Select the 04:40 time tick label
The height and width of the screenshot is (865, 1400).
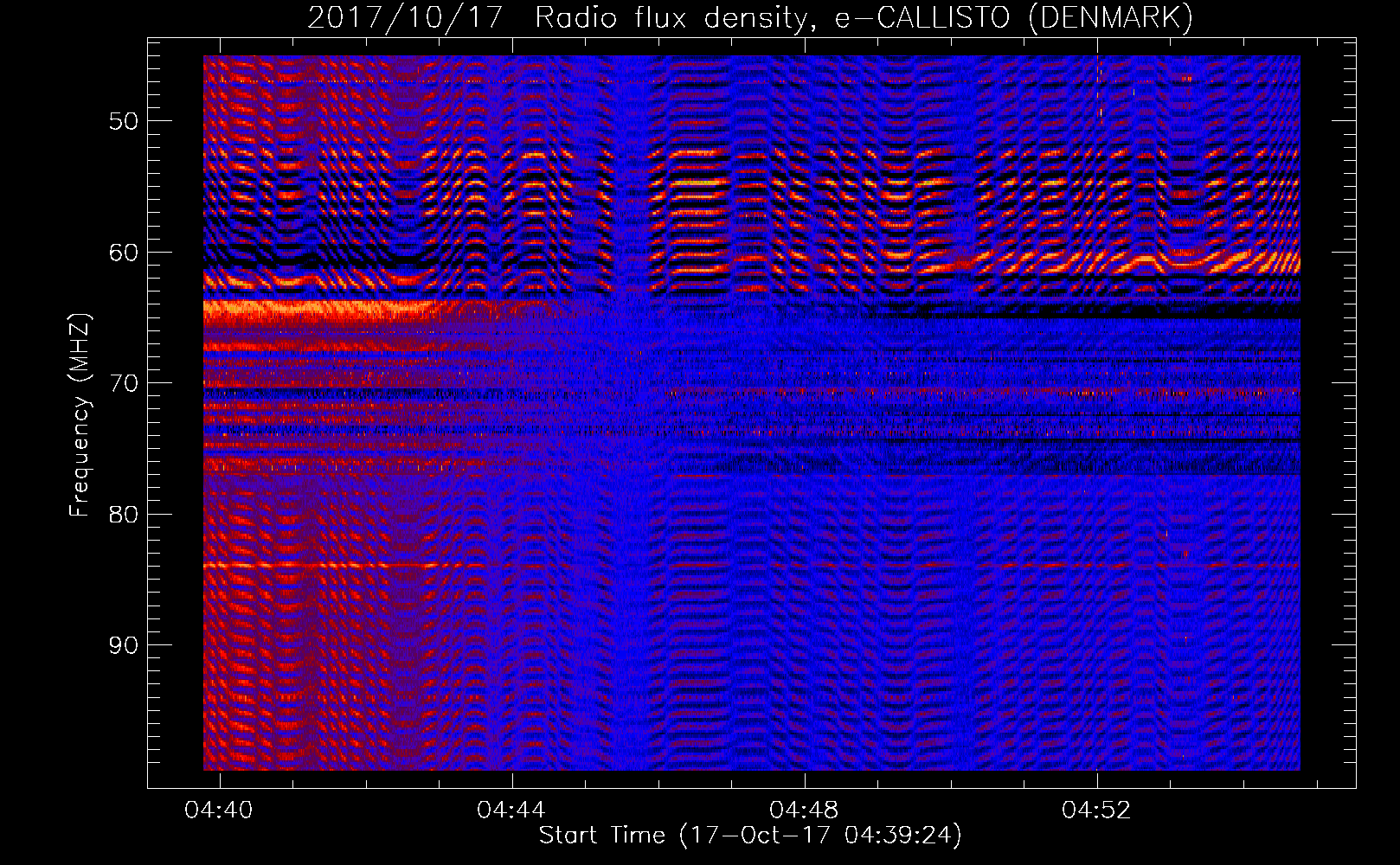pos(219,810)
